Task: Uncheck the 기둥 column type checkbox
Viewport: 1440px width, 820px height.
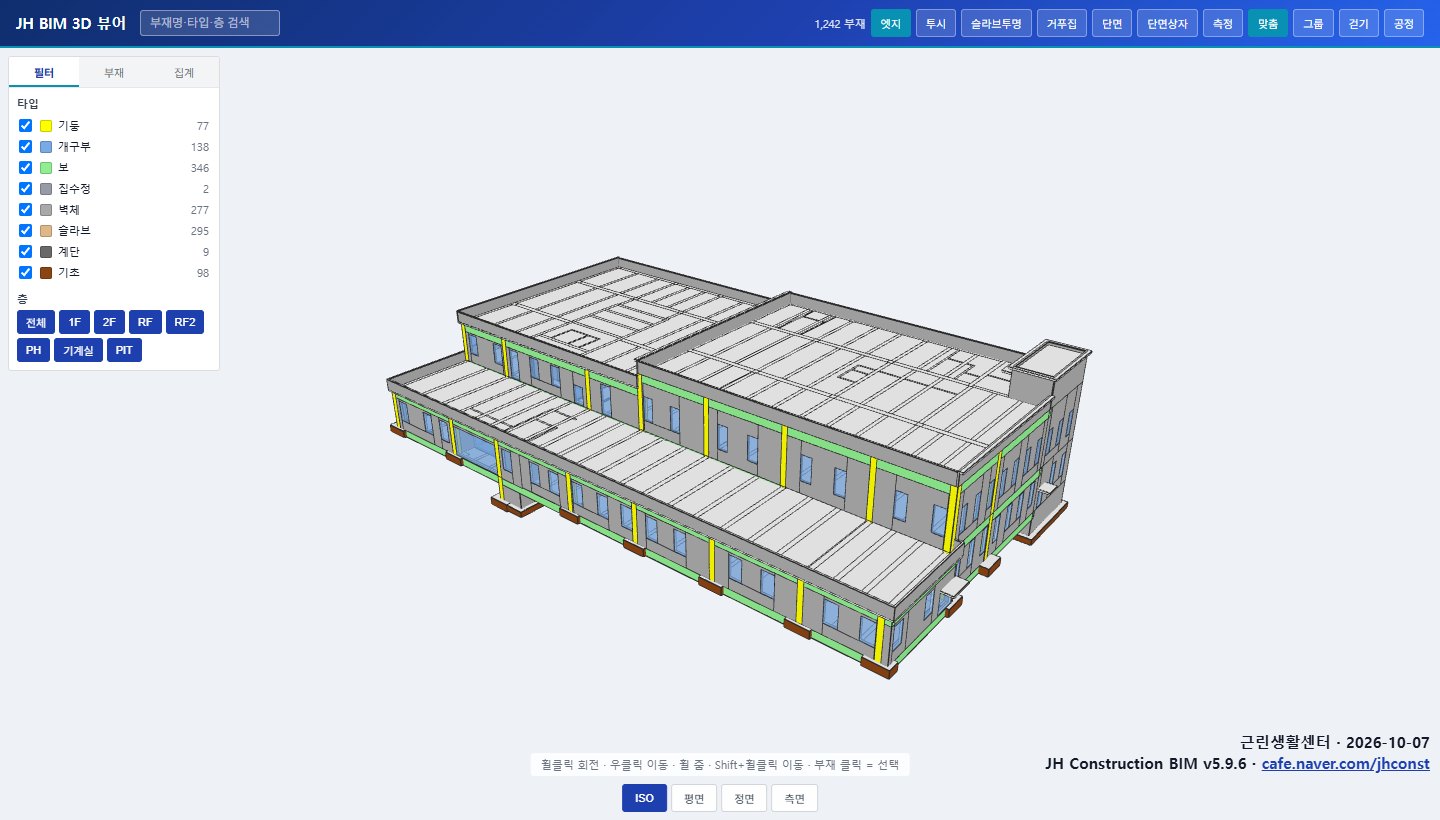Action: click(26, 126)
